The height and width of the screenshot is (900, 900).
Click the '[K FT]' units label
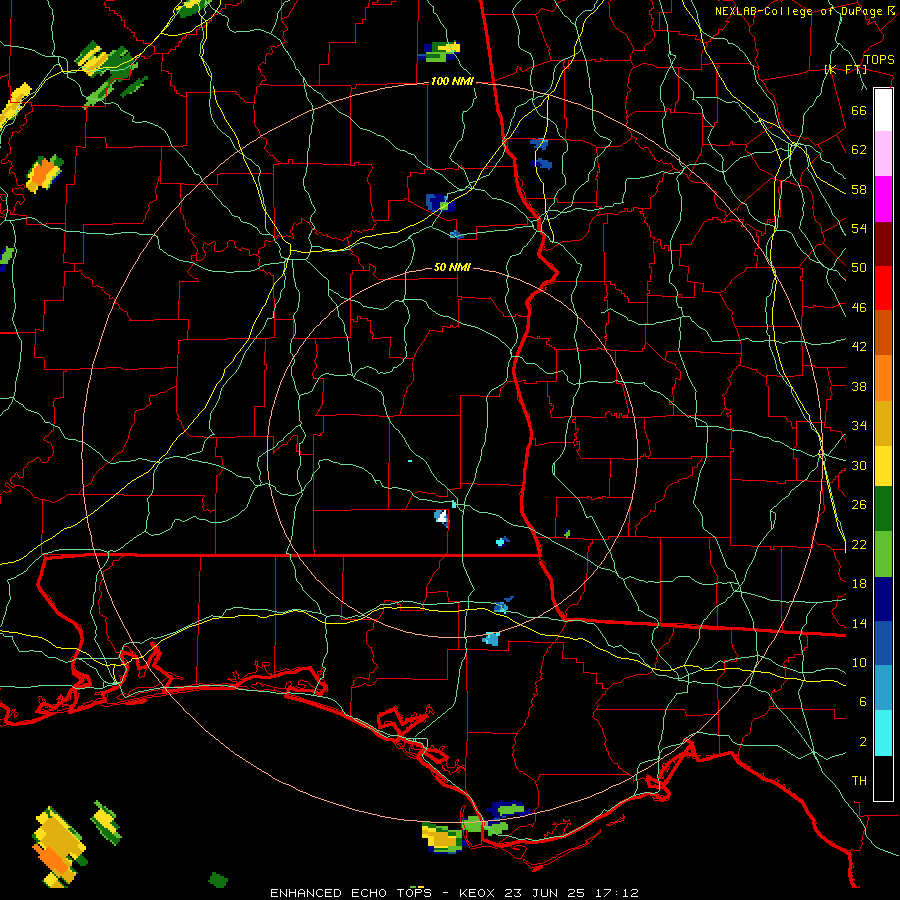coord(845,69)
